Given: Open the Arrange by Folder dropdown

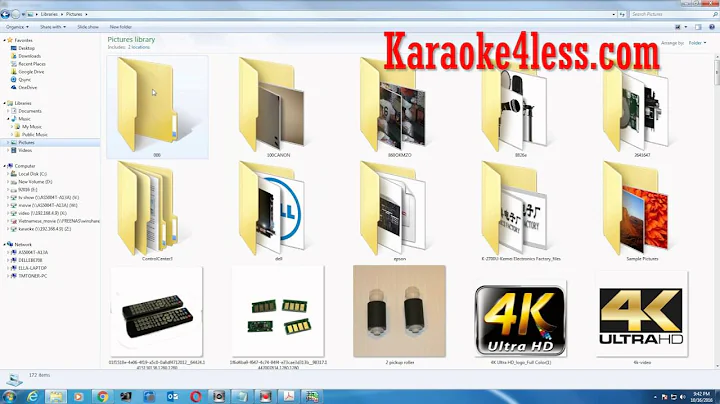Looking at the screenshot, I should coord(698,43).
